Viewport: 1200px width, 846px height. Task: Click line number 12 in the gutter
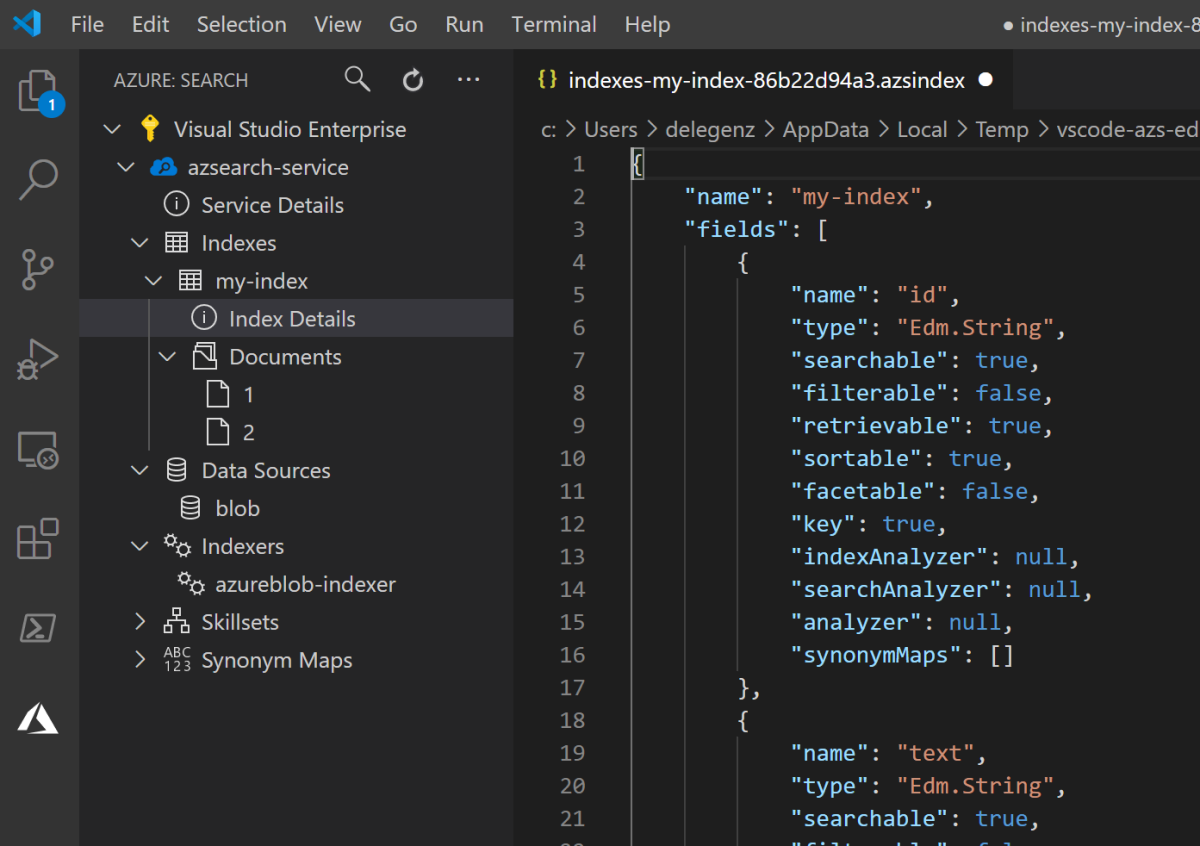click(573, 524)
